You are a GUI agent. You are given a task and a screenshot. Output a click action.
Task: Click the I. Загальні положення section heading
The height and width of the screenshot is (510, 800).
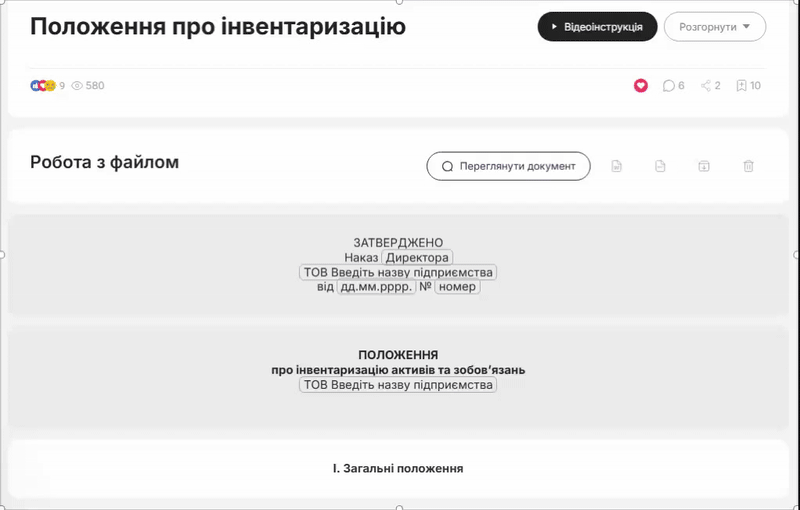(398, 468)
